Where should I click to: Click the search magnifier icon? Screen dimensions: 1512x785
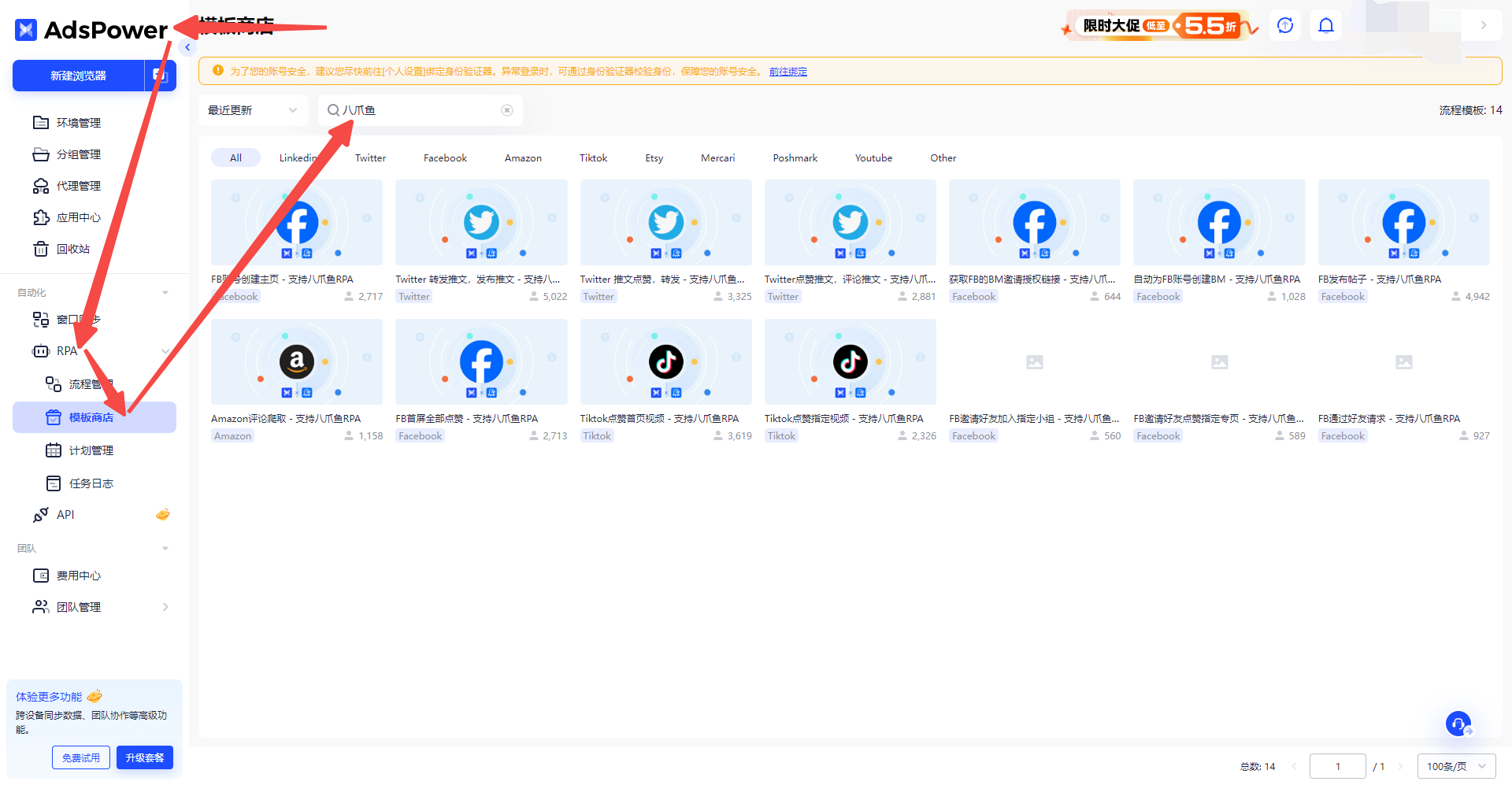[333, 110]
